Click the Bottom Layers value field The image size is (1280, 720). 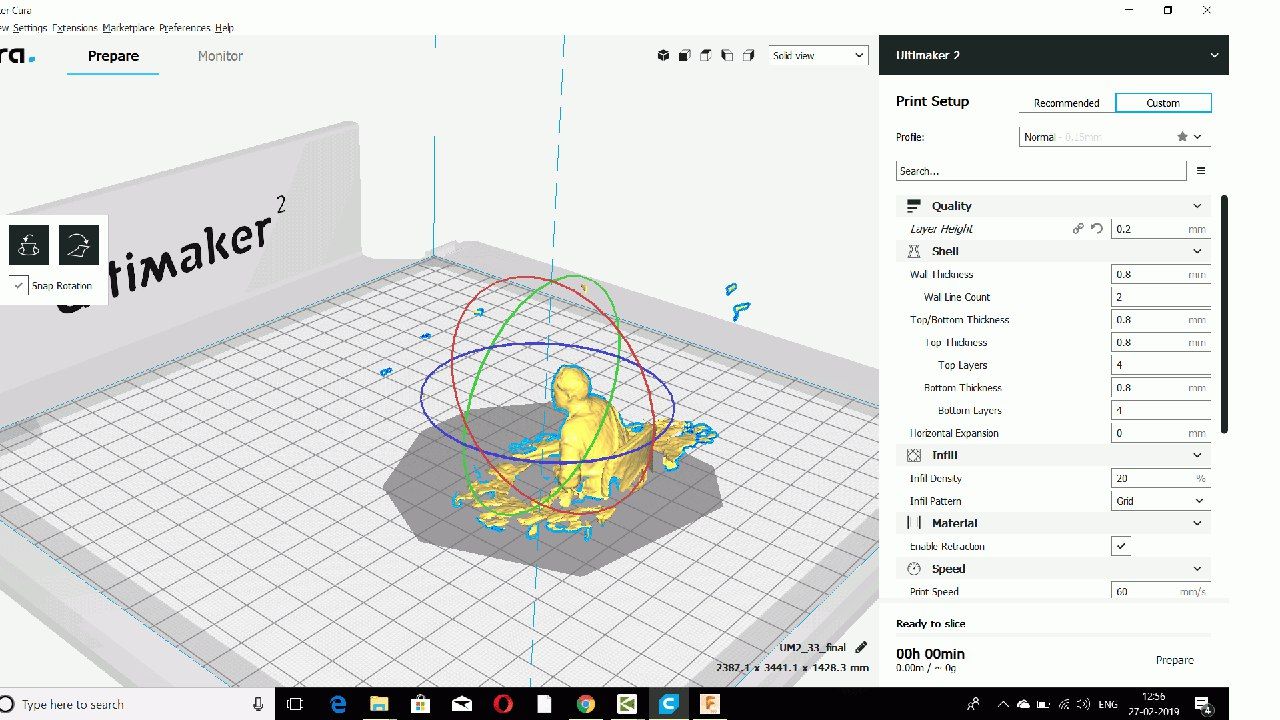coord(1161,410)
